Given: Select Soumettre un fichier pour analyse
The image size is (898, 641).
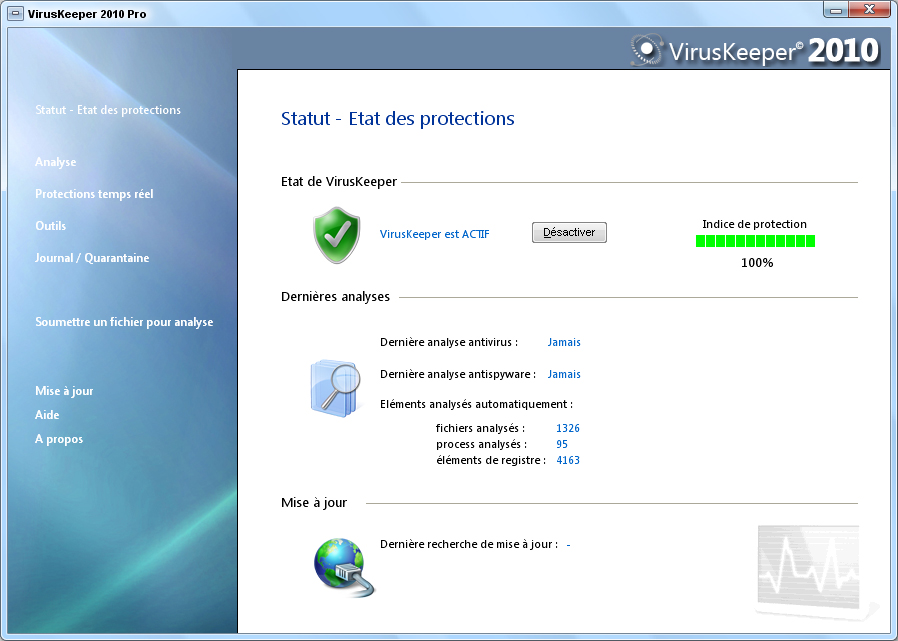Looking at the screenshot, I should (124, 322).
